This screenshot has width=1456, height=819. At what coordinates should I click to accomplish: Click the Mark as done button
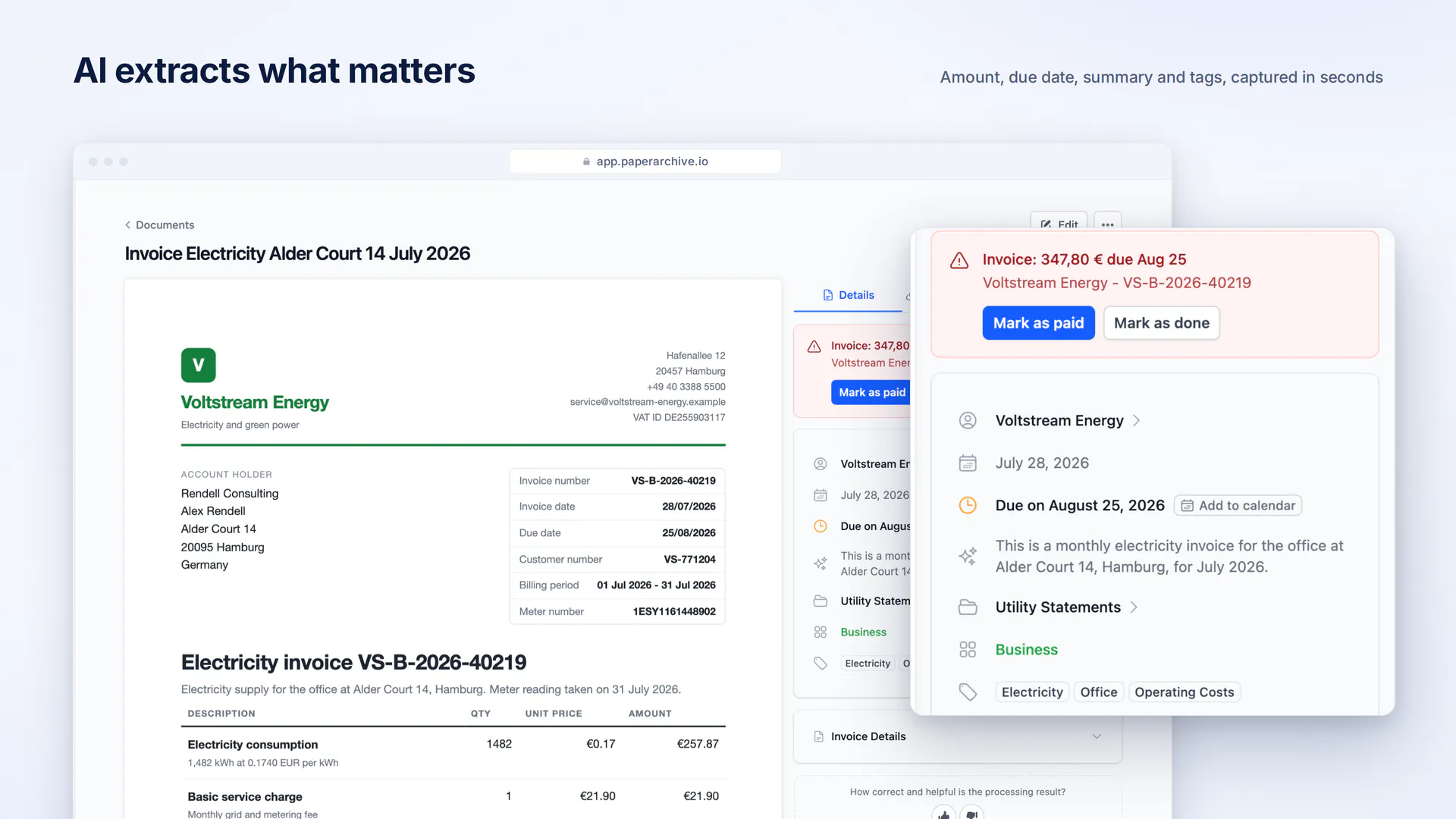click(1161, 323)
